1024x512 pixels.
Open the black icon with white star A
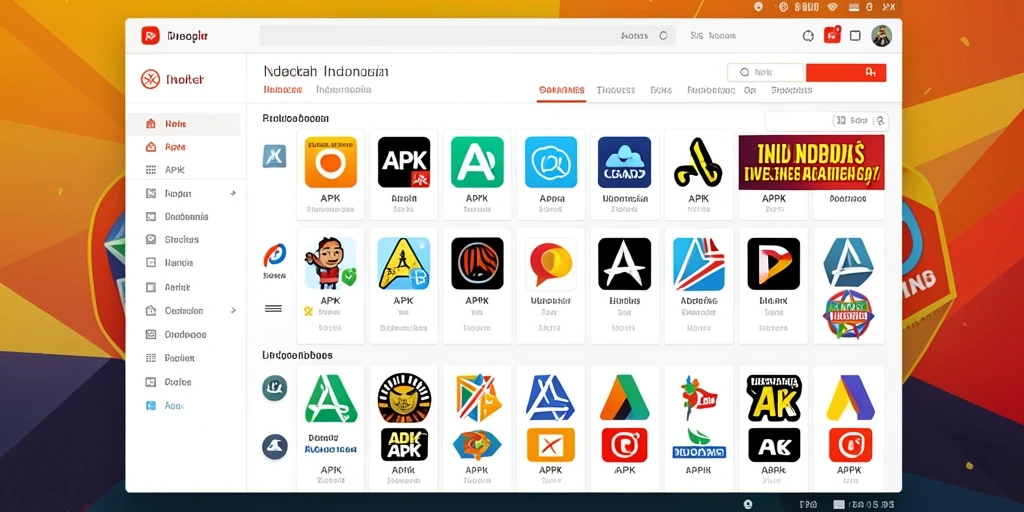click(x=624, y=263)
